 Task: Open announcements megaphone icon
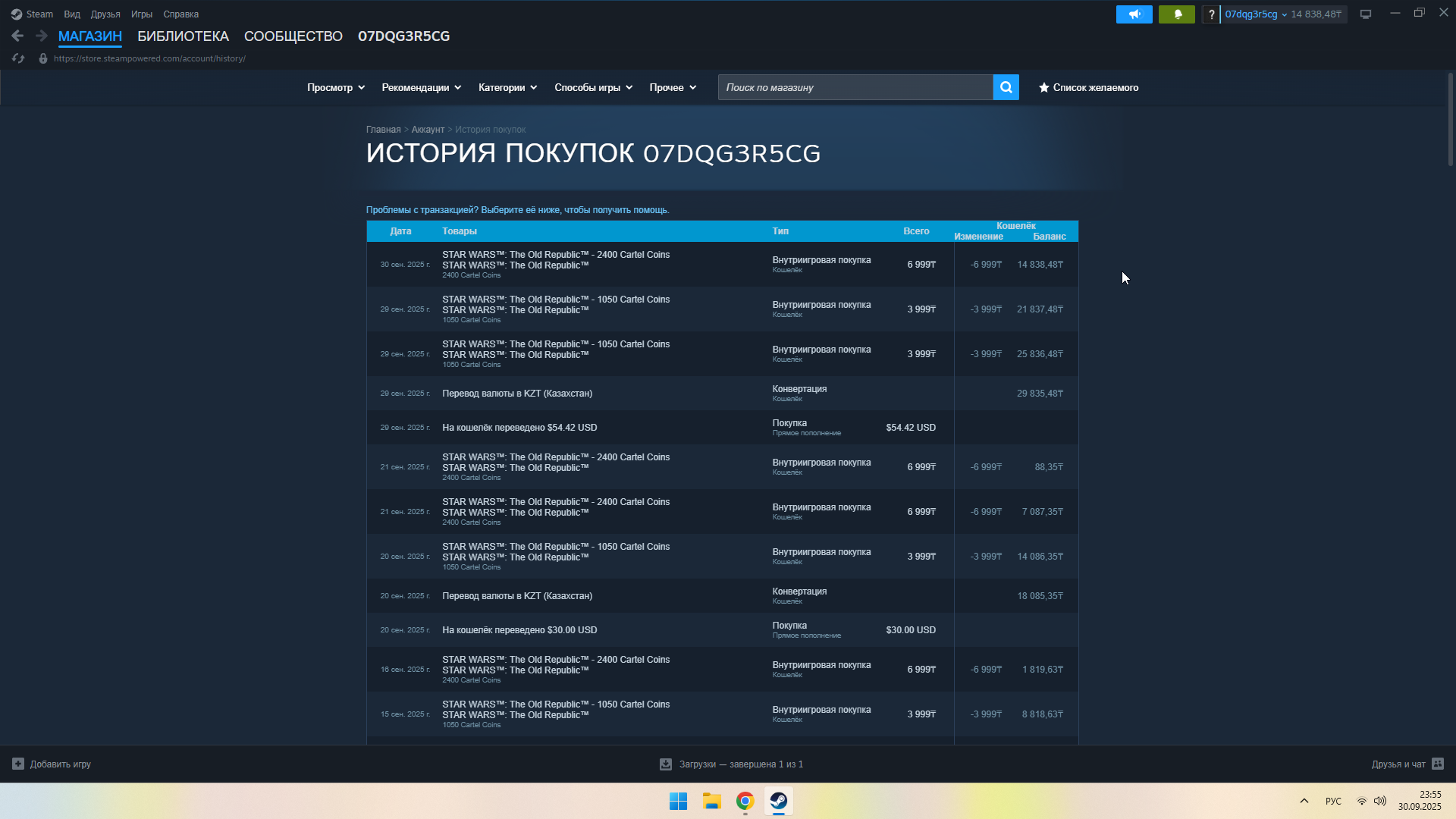[1134, 14]
